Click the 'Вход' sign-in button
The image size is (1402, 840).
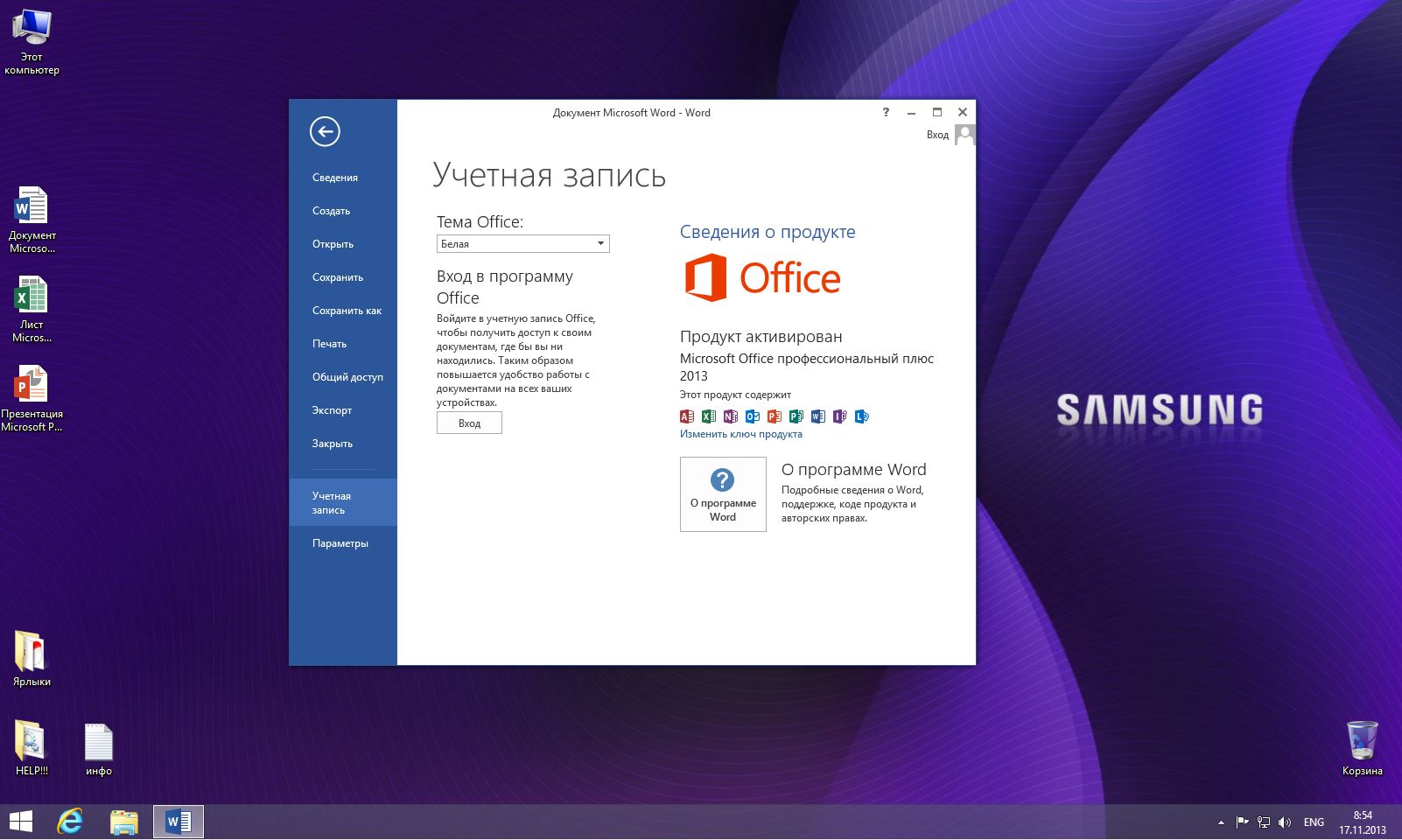469,423
